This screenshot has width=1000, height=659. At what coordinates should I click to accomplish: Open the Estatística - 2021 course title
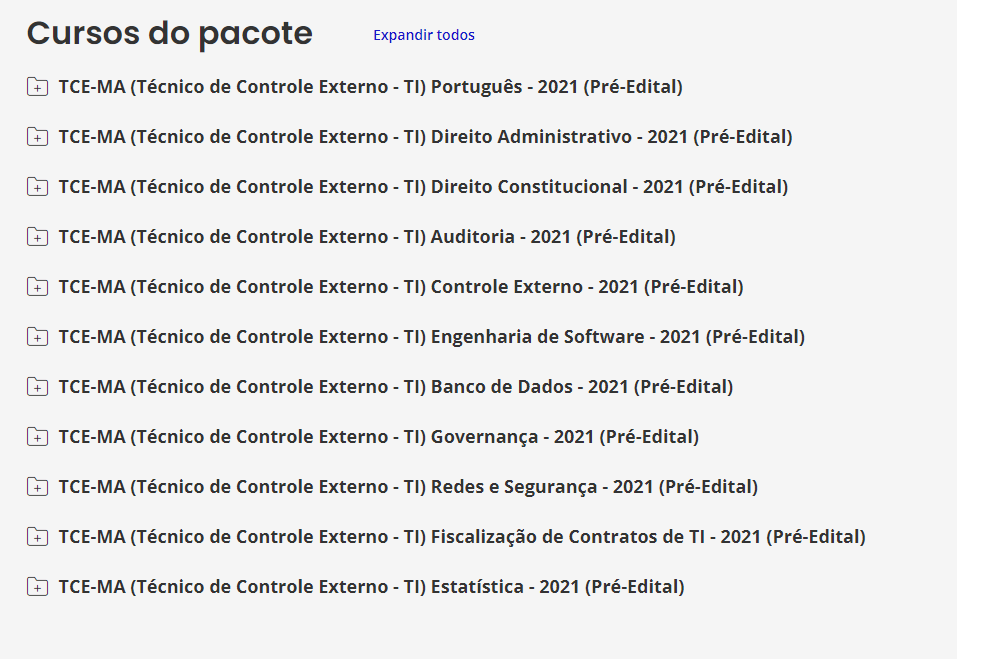tap(372, 587)
